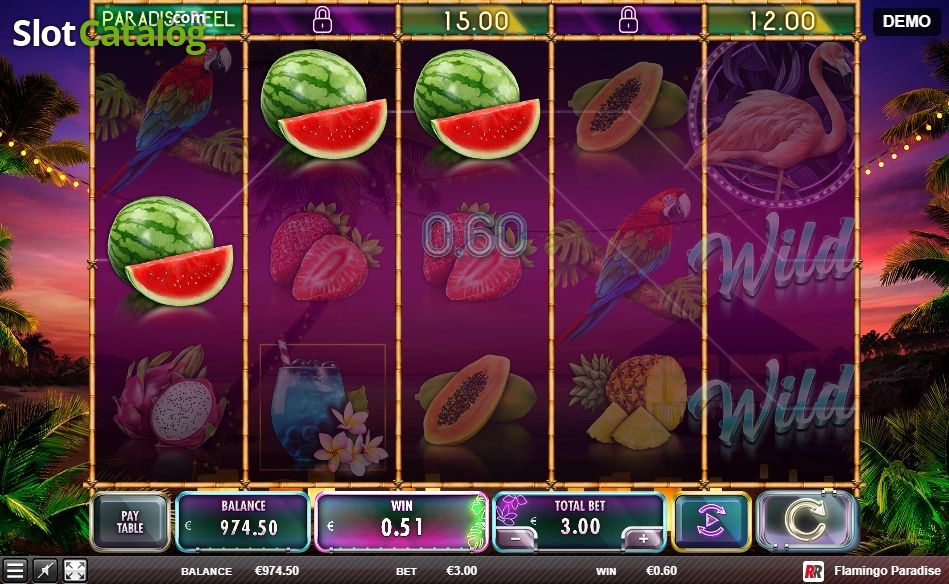Click the blue cocktail symbol
This screenshot has width=949, height=584.
(323, 407)
